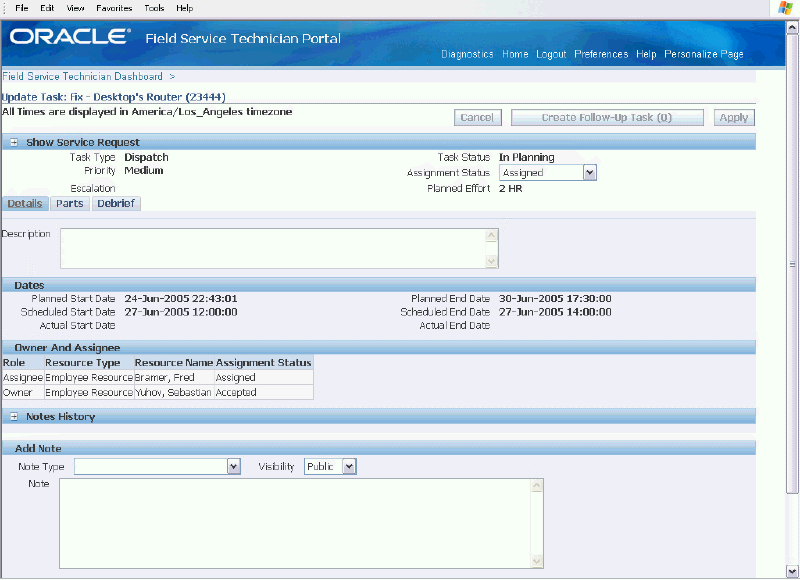800x580 pixels.
Task: Open the Preferences link
Action: tap(601, 54)
